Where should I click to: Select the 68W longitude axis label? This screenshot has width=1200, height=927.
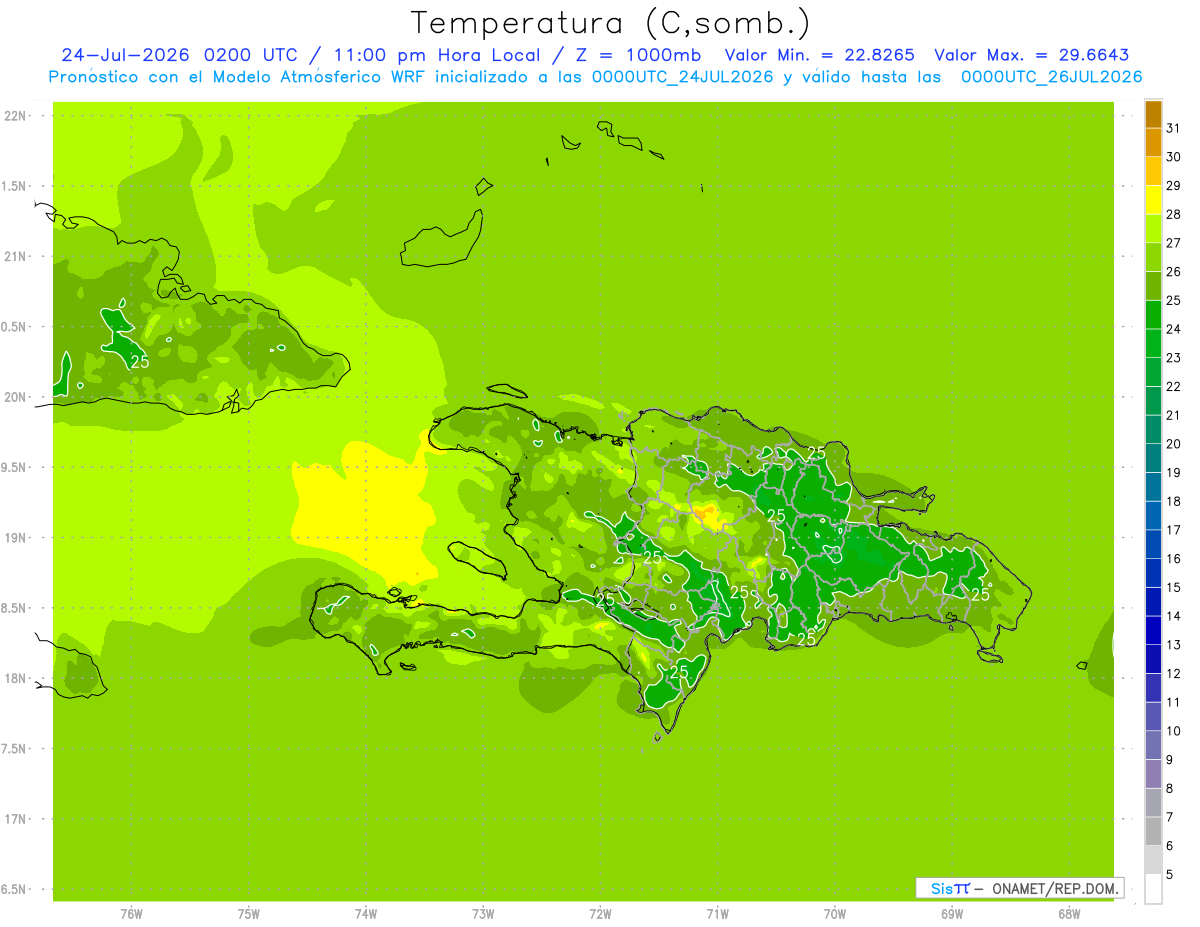1069,913
